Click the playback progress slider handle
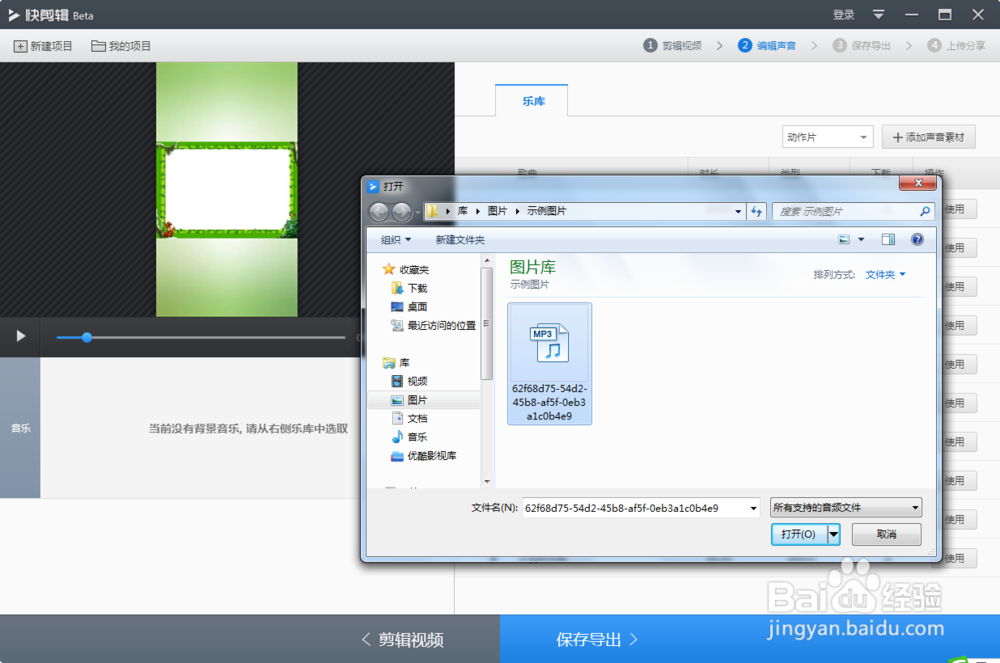Viewport: 1000px width, 663px height. [87, 337]
